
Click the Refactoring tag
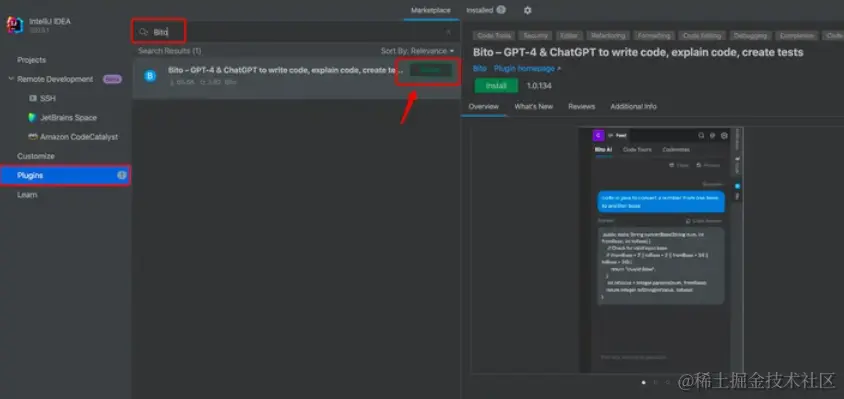click(608, 36)
